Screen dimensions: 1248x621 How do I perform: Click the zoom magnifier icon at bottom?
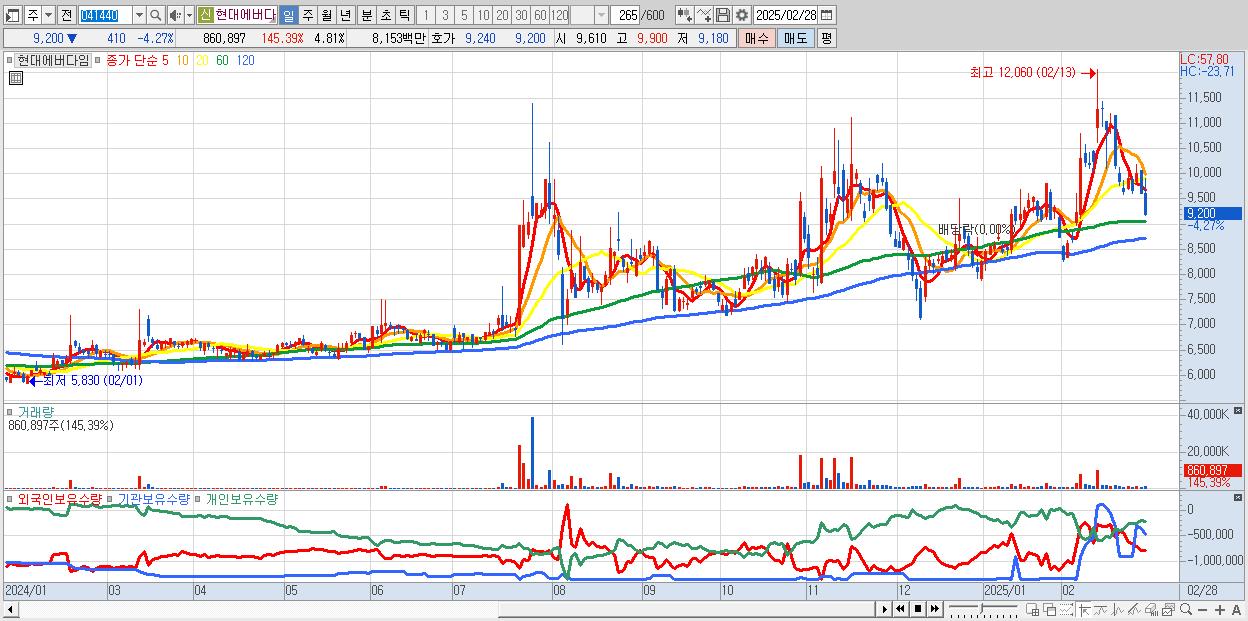coord(1186,609)
